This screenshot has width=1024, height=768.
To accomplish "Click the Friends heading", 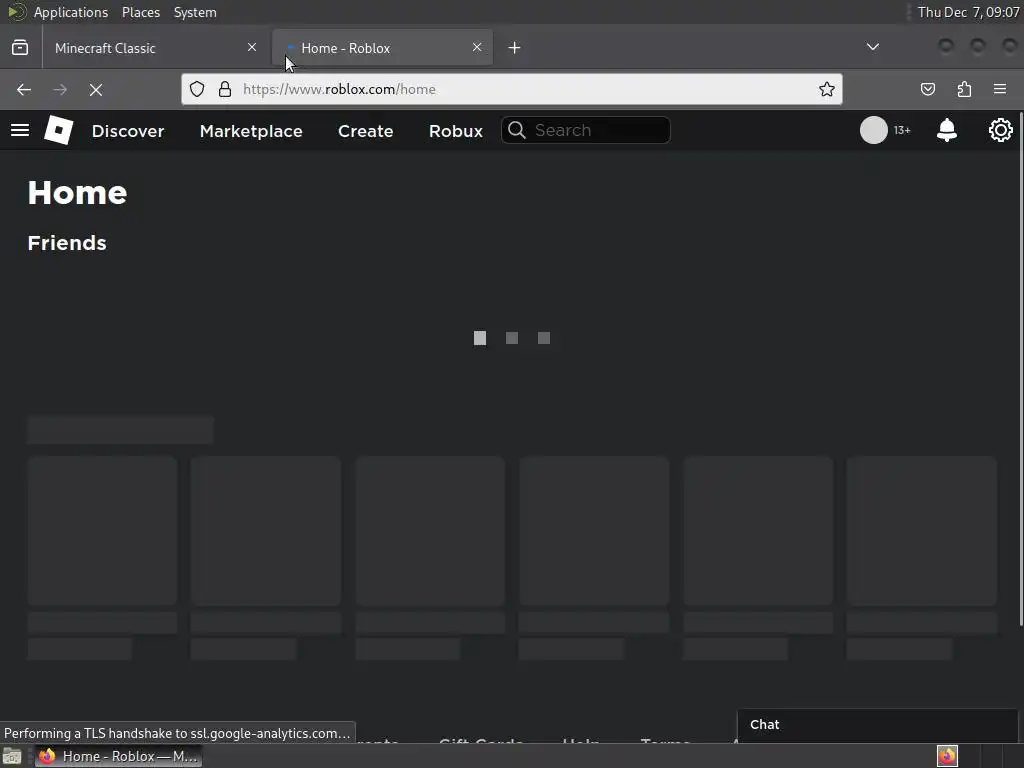I will [x=67, y=243].
